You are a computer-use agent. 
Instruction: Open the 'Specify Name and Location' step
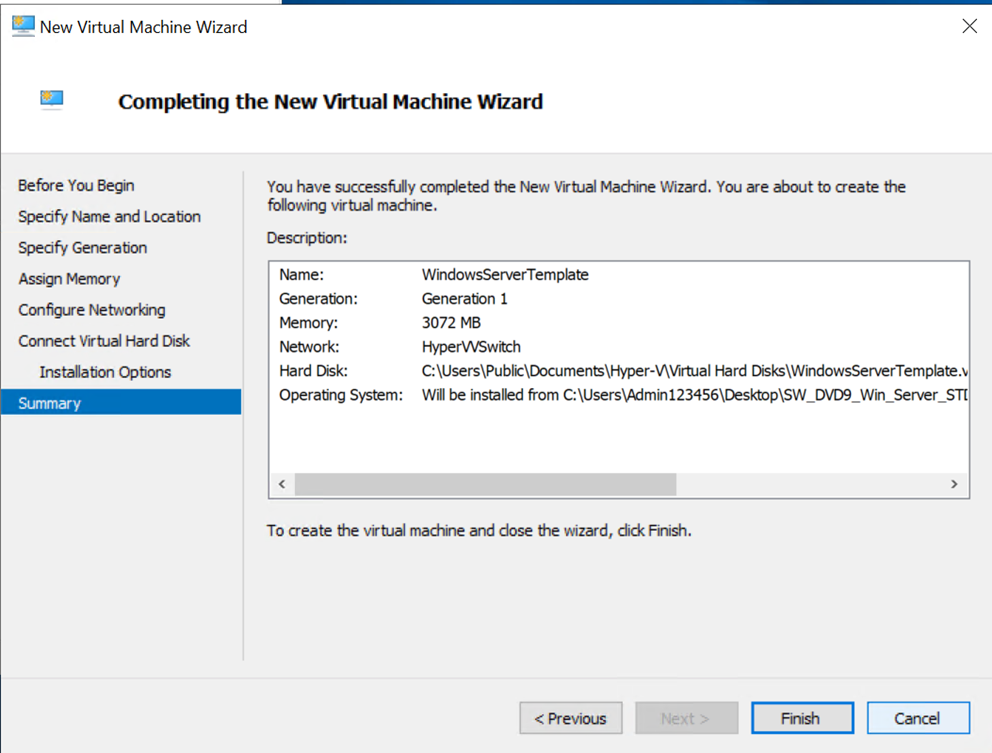point(109,216)
